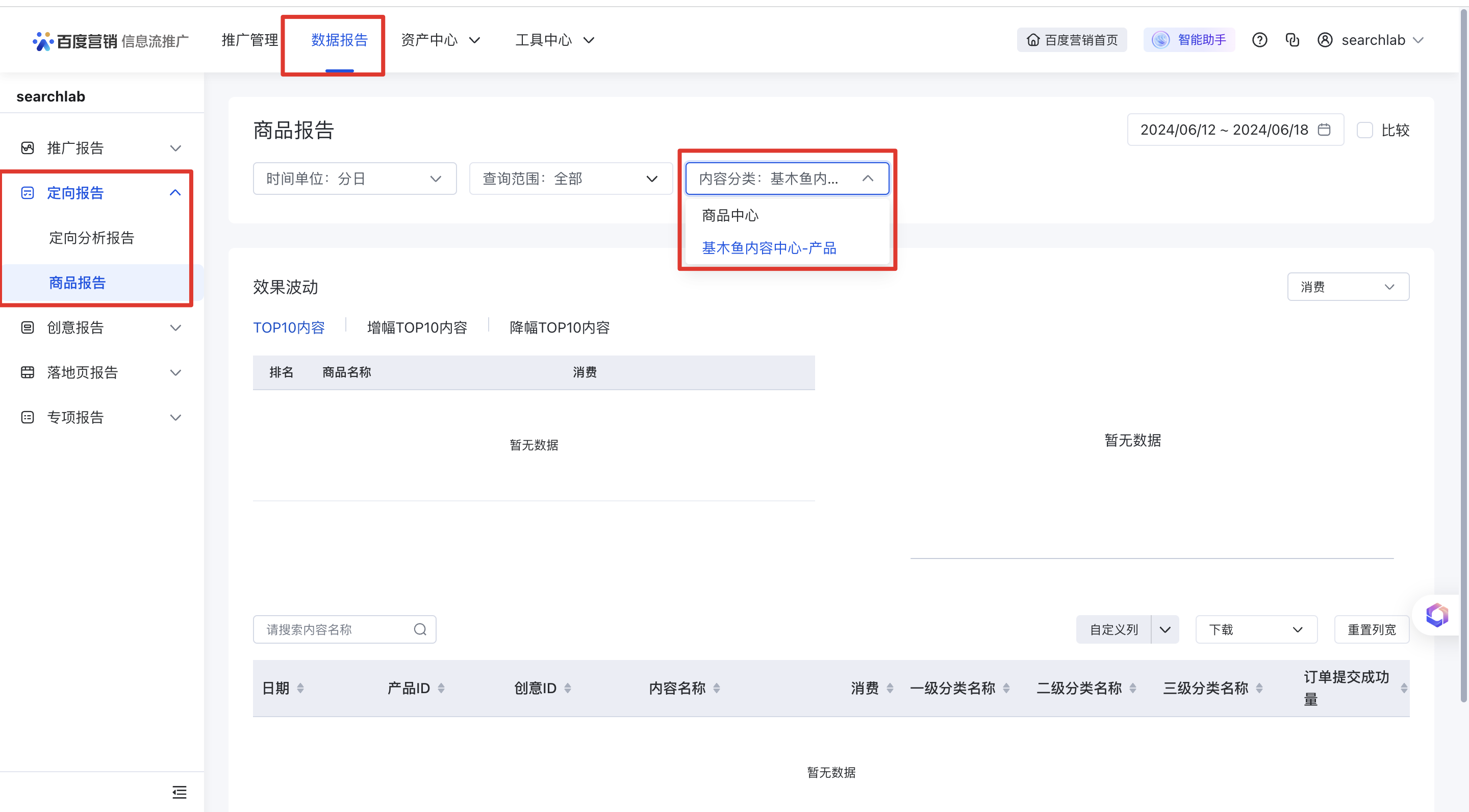This screenshot has height=812, width=1469.
Task: Click the 重置列宽 button
Action: [x=1372, y=629]
